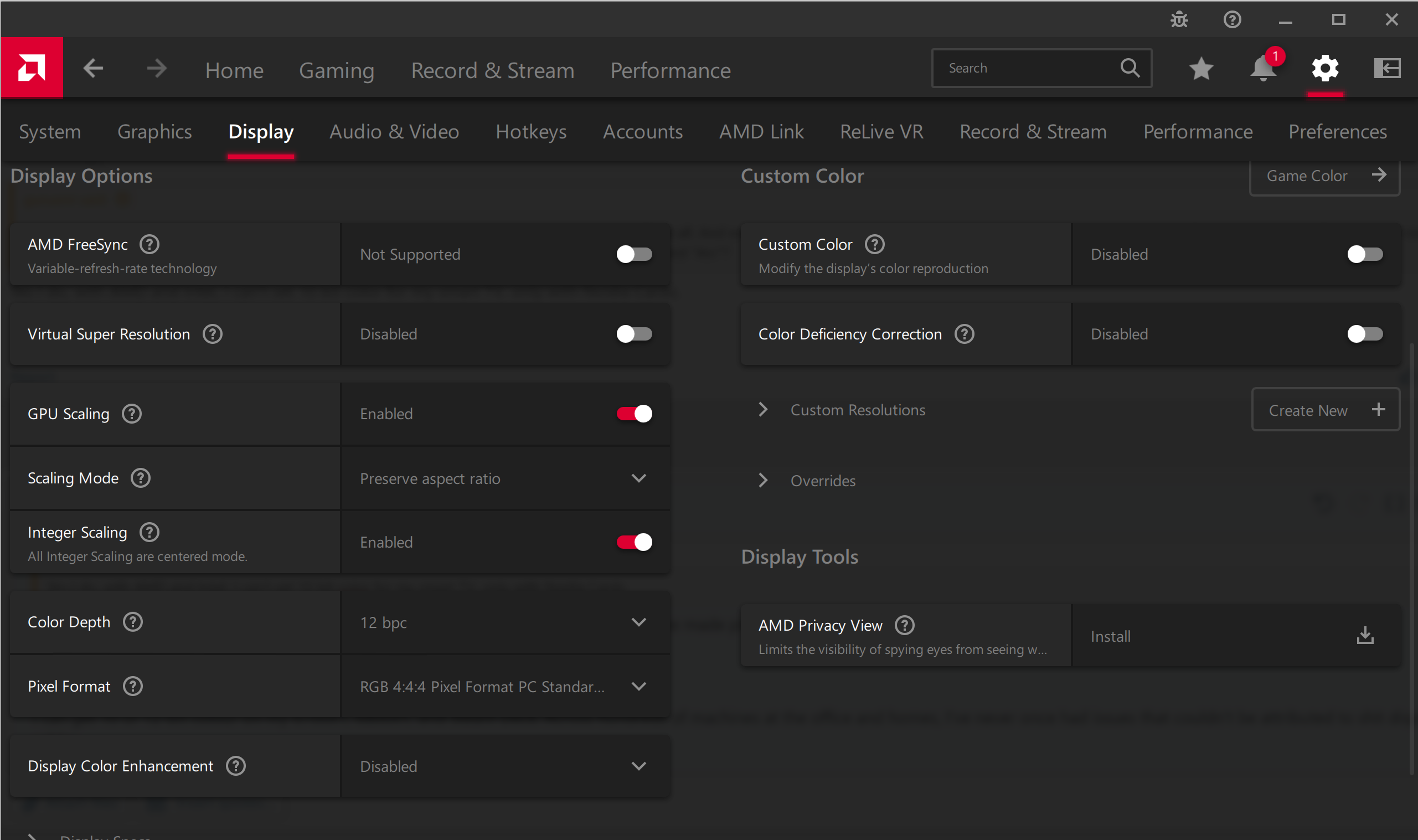Screen dimensions: 1418x840
Task: Enable Color Deficiency Correction
Action: [x=1364, y=334]
